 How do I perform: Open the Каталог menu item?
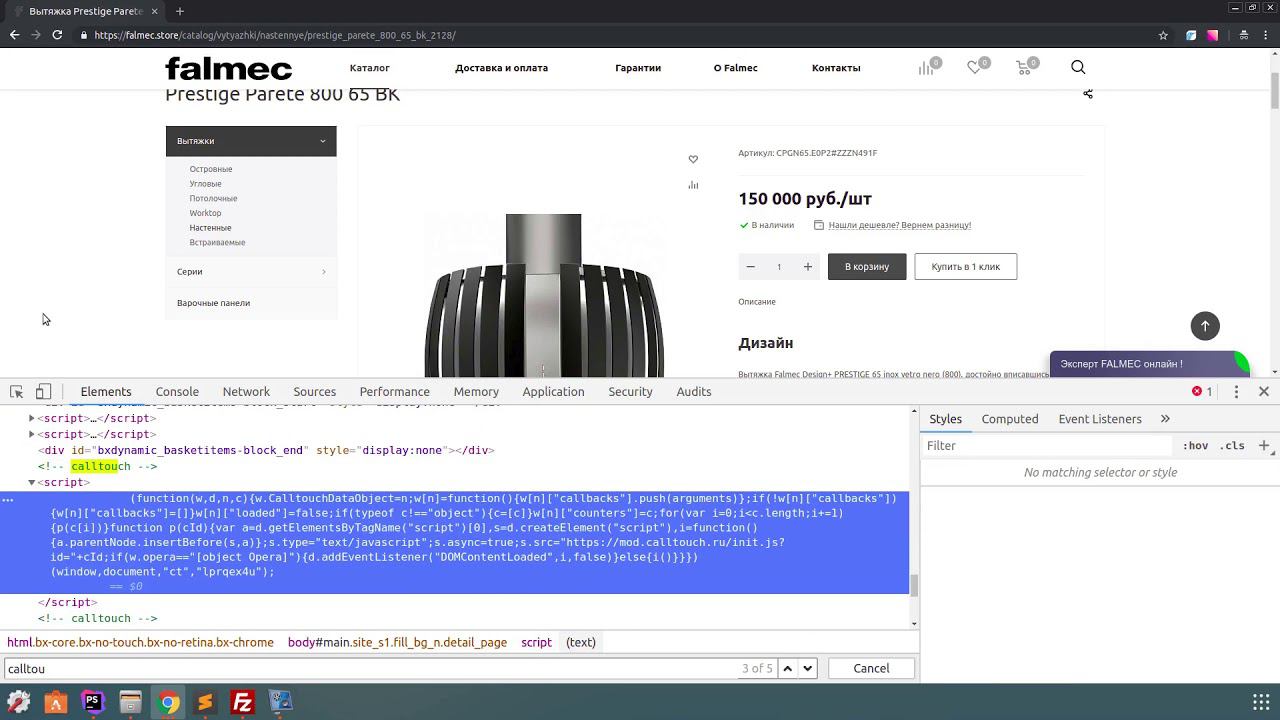(x=370, y=68)
